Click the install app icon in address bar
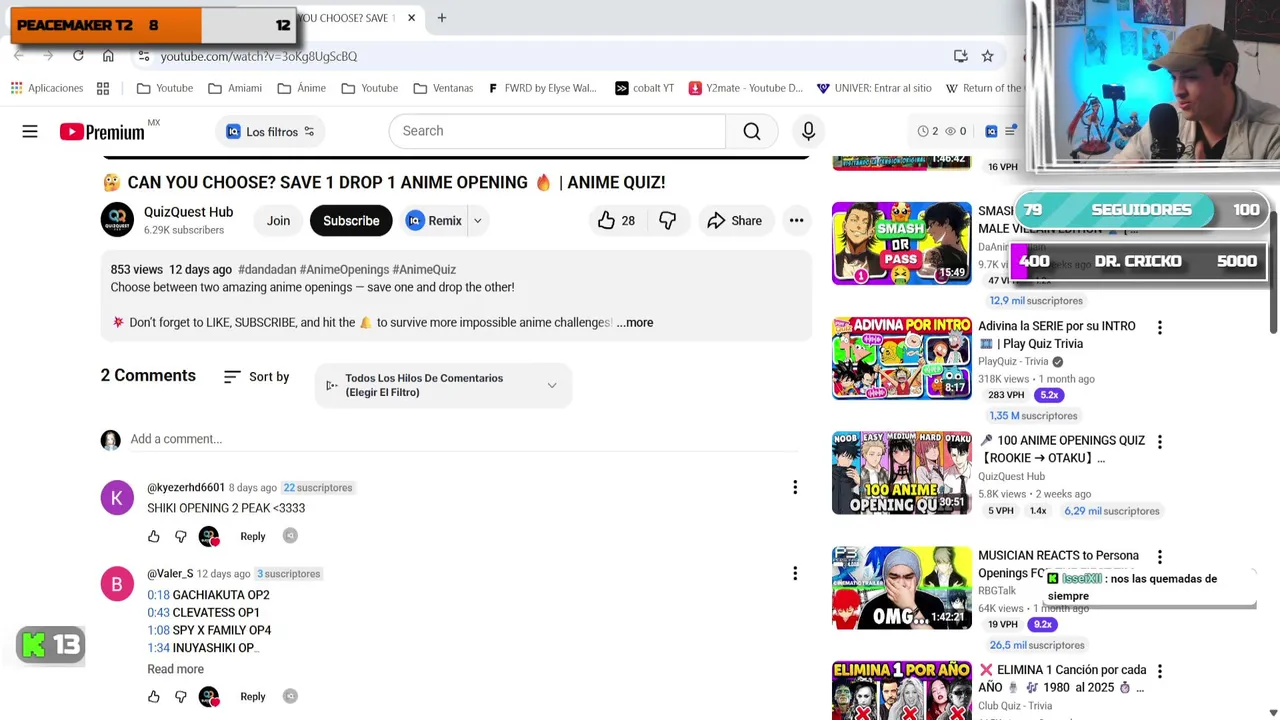1280x720 pixels. click(x=960, y=56)
